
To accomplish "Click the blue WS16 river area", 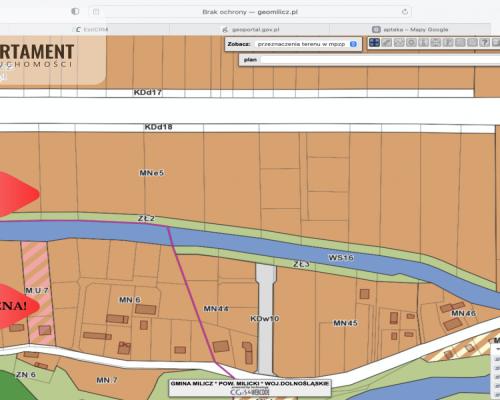I will [x=341, y=257].
